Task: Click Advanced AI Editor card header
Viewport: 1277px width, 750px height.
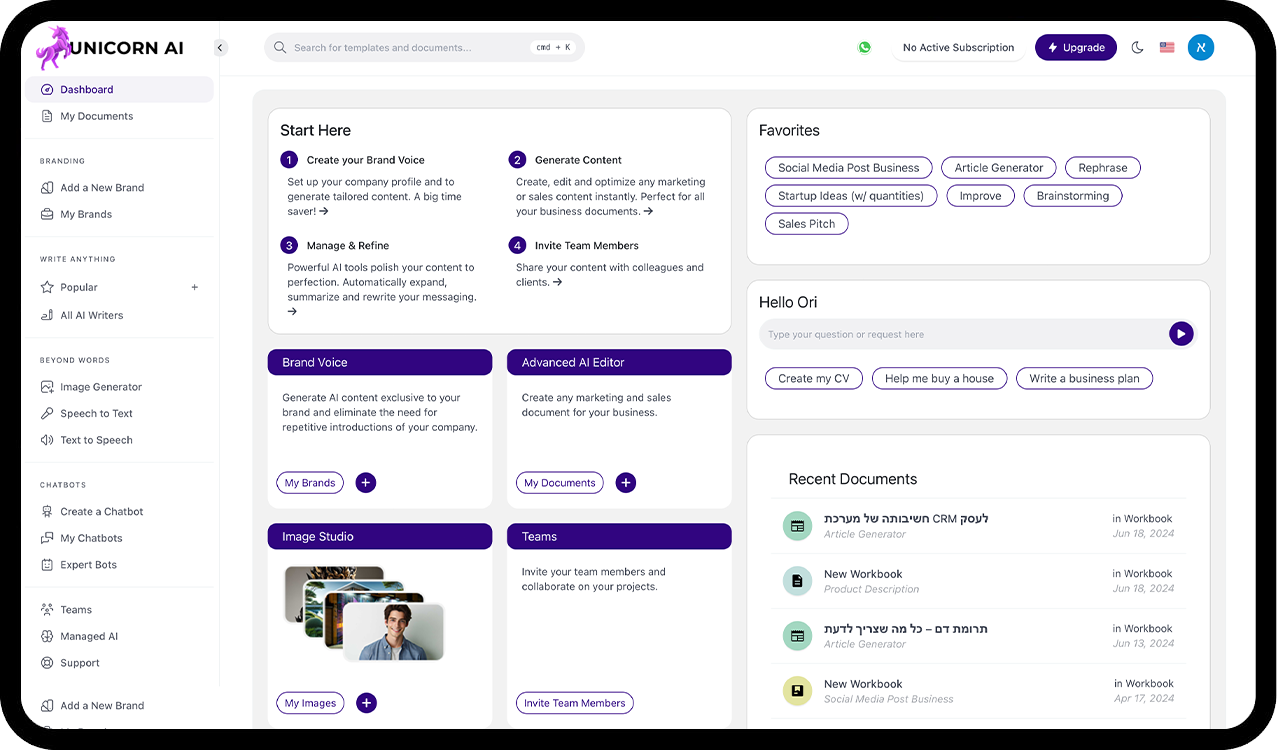Action: [619, 362]
